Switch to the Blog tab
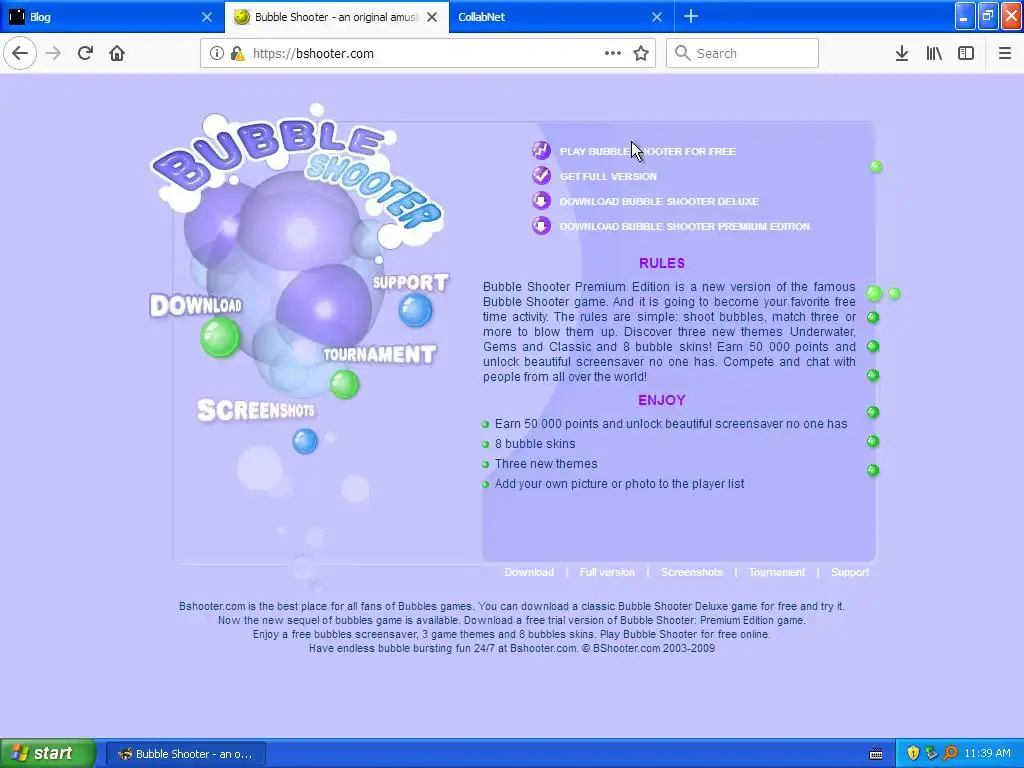 (x=111, y=17)
